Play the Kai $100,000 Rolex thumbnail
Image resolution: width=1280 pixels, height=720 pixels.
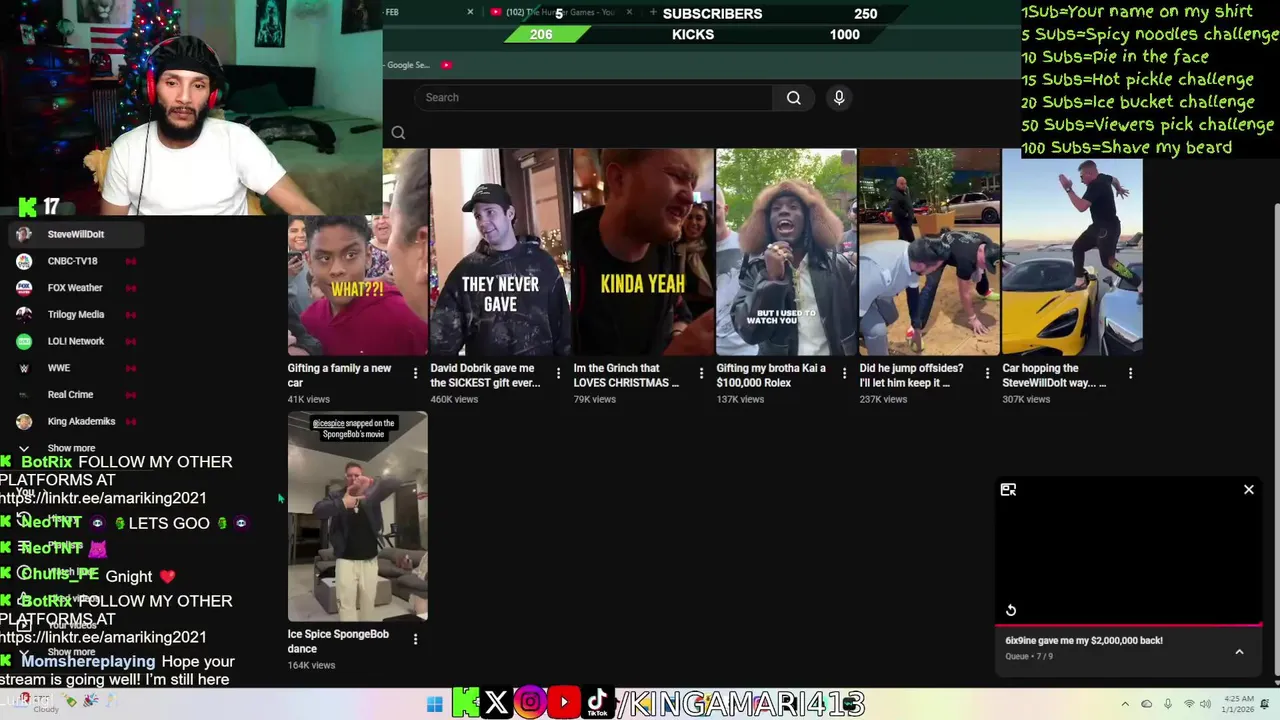coord(786,252)
